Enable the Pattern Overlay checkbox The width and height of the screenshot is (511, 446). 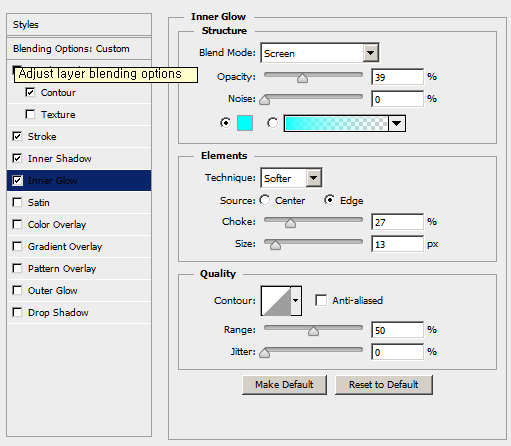tap(17, 268)
